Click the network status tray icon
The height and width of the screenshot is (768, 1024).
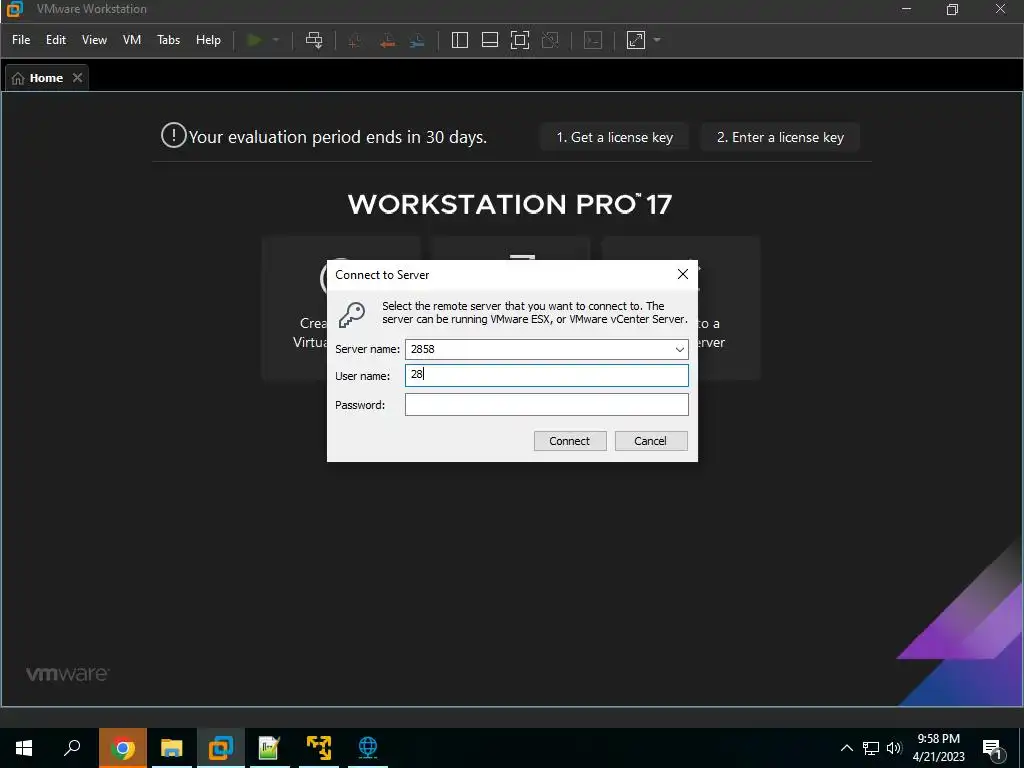871,748
